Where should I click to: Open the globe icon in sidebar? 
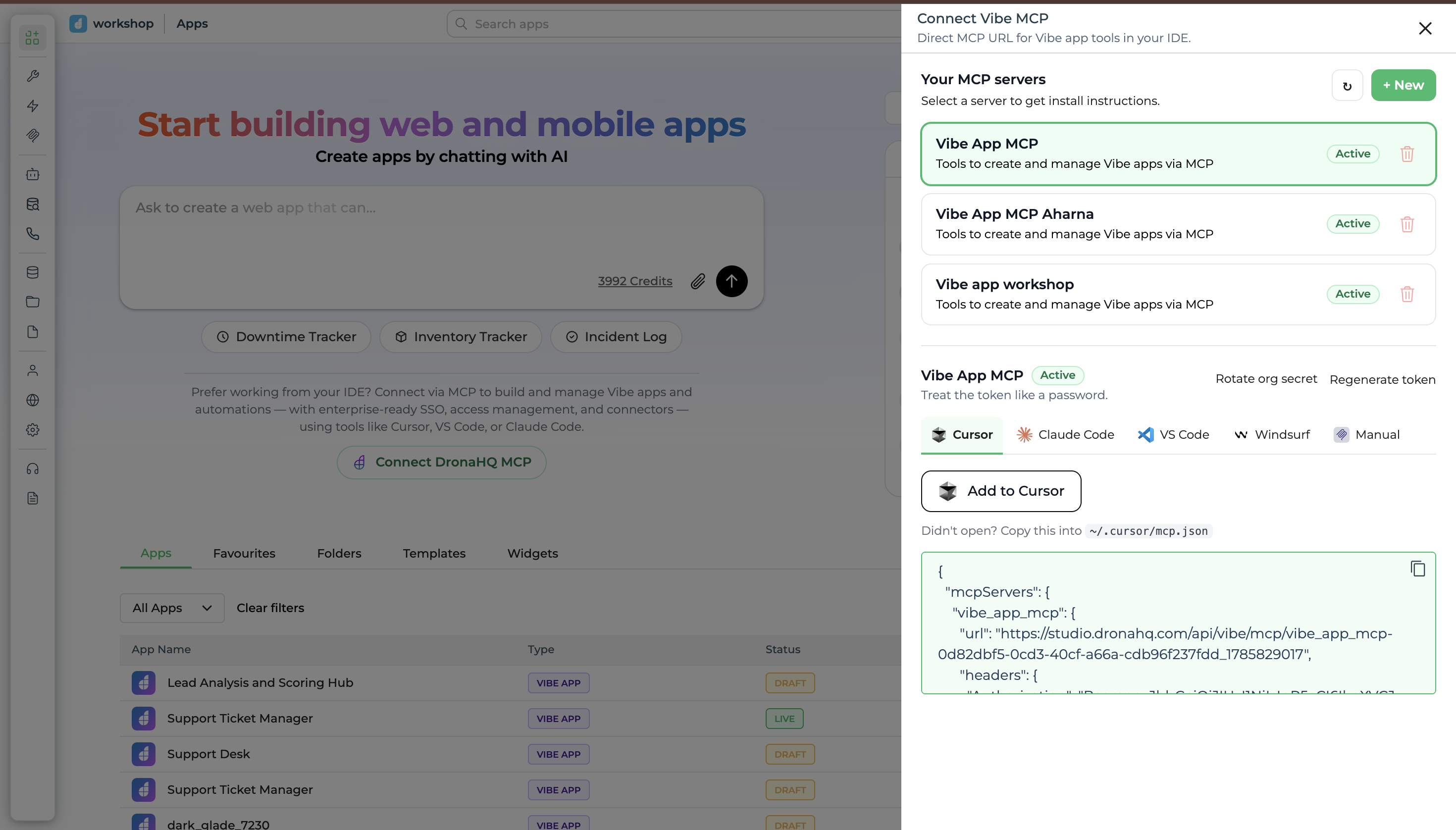coord(33,400)
